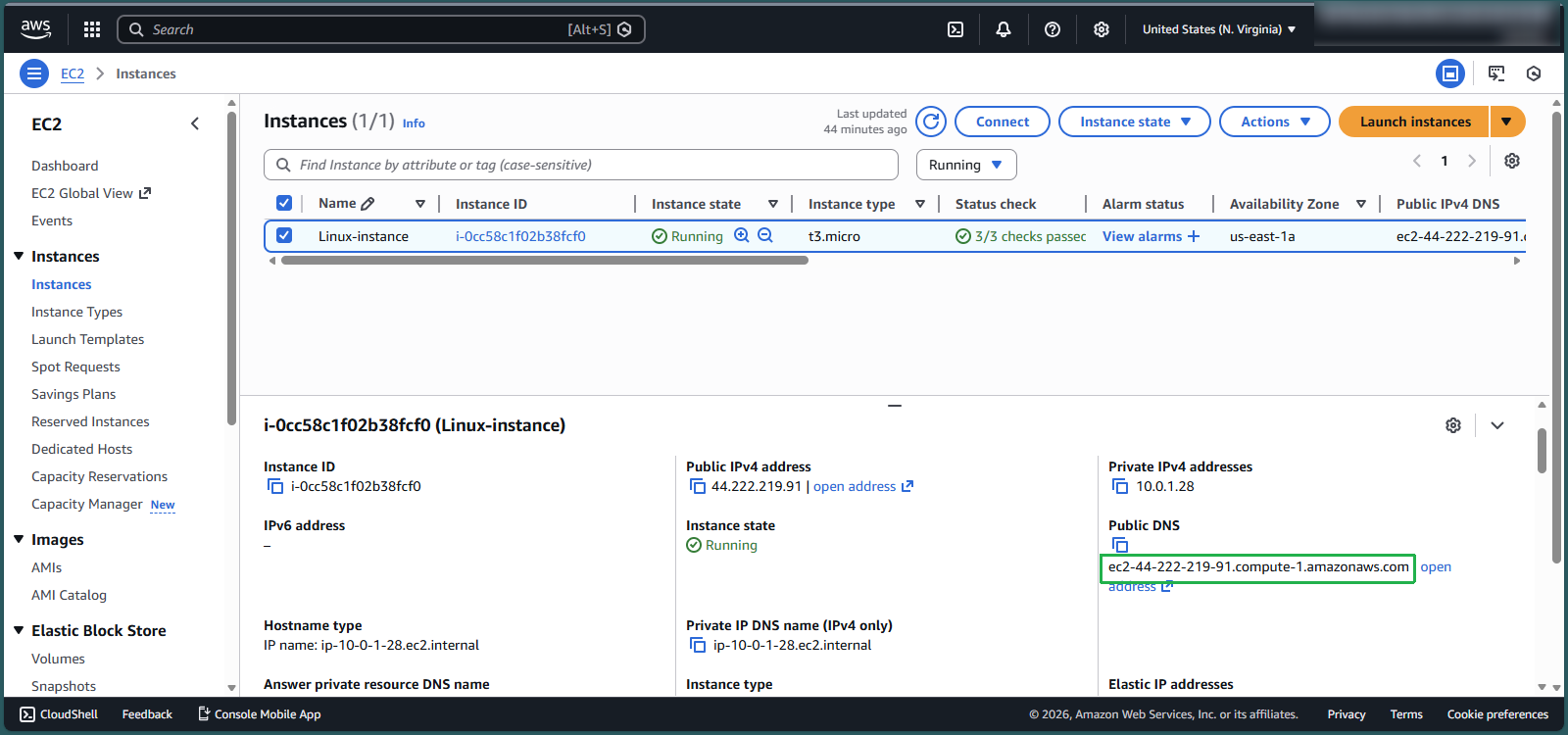Click the horizontal table scrollbar
The height and width of the screenshot is (735, 1568).
click(545, 261)
